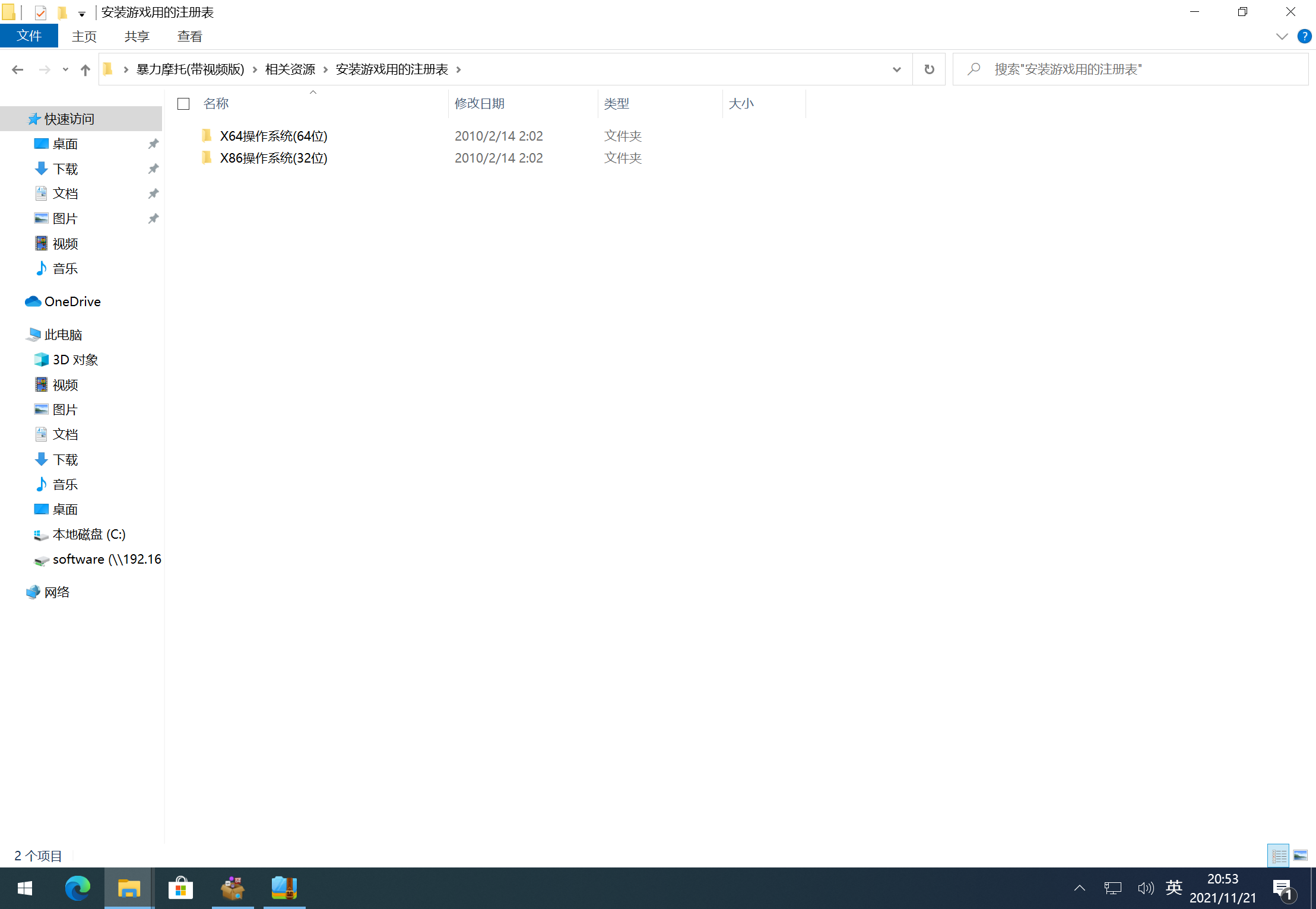The width and height of the screenshot is (1316, 909).
Task: Open pinned 文档 under Quick access
Action: point(65,193)
